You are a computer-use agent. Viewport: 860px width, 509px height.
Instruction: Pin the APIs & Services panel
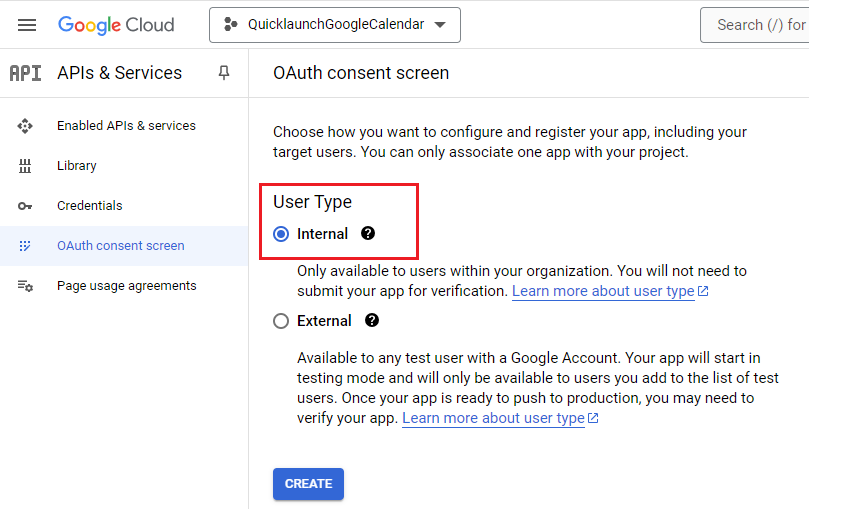[224, 73]
